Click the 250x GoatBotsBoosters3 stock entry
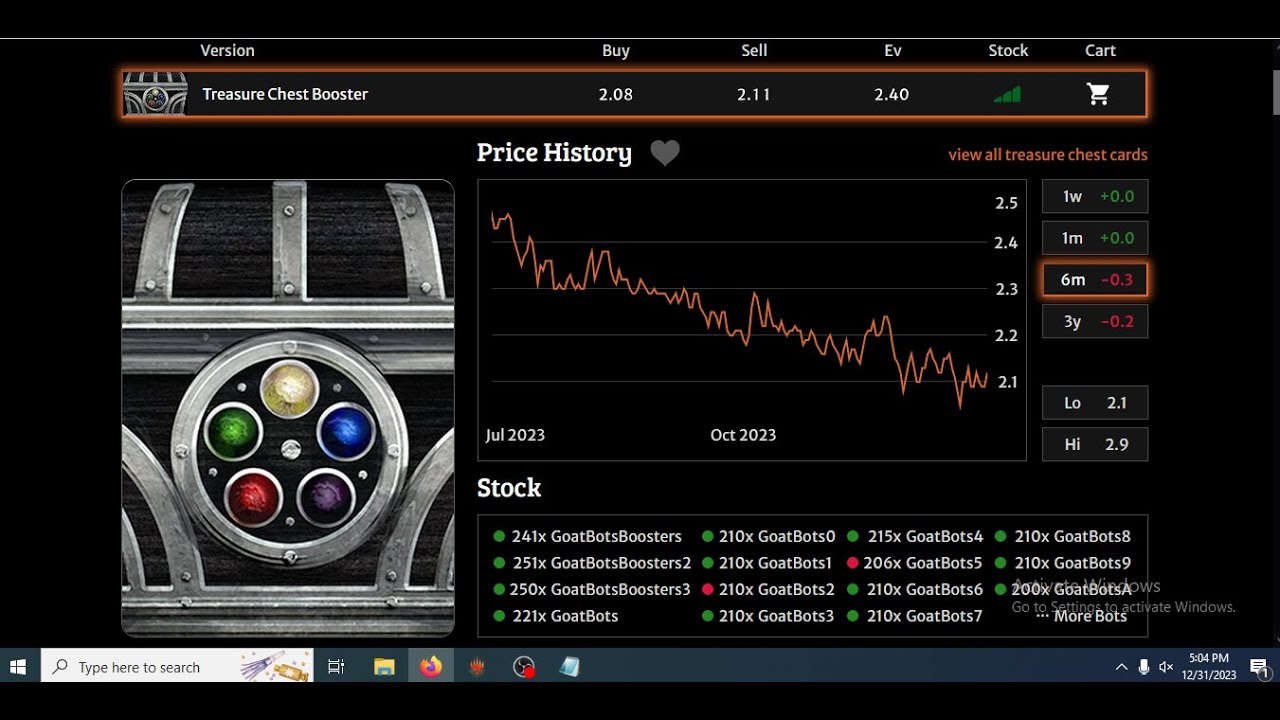1280x720 pixels. point(592,590)
